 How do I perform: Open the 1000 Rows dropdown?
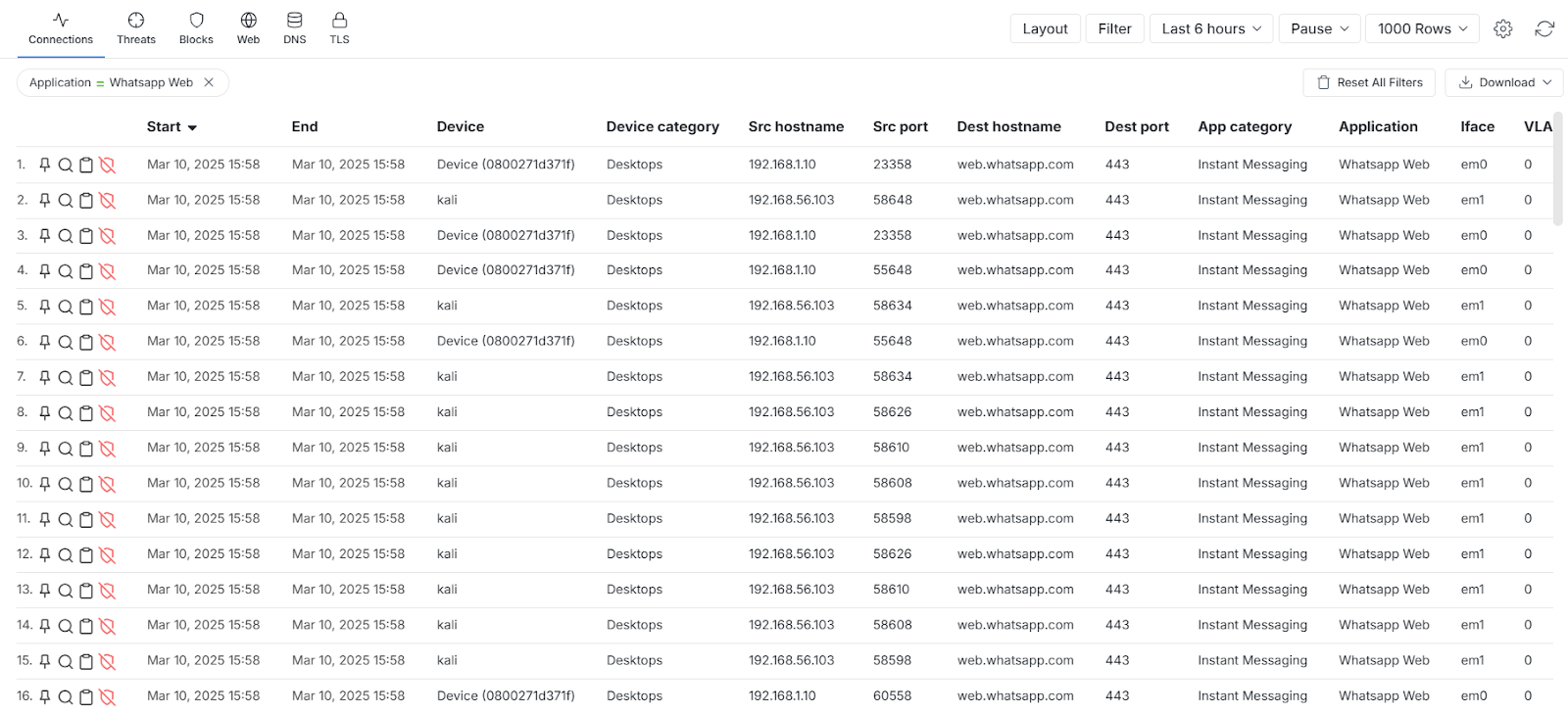coord(1422,28)
